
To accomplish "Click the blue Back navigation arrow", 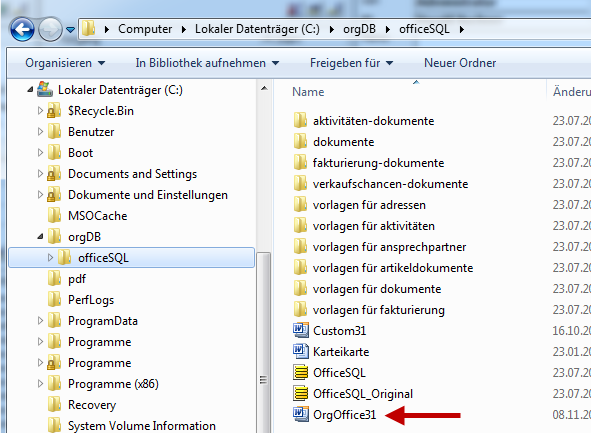I will 22,29.
